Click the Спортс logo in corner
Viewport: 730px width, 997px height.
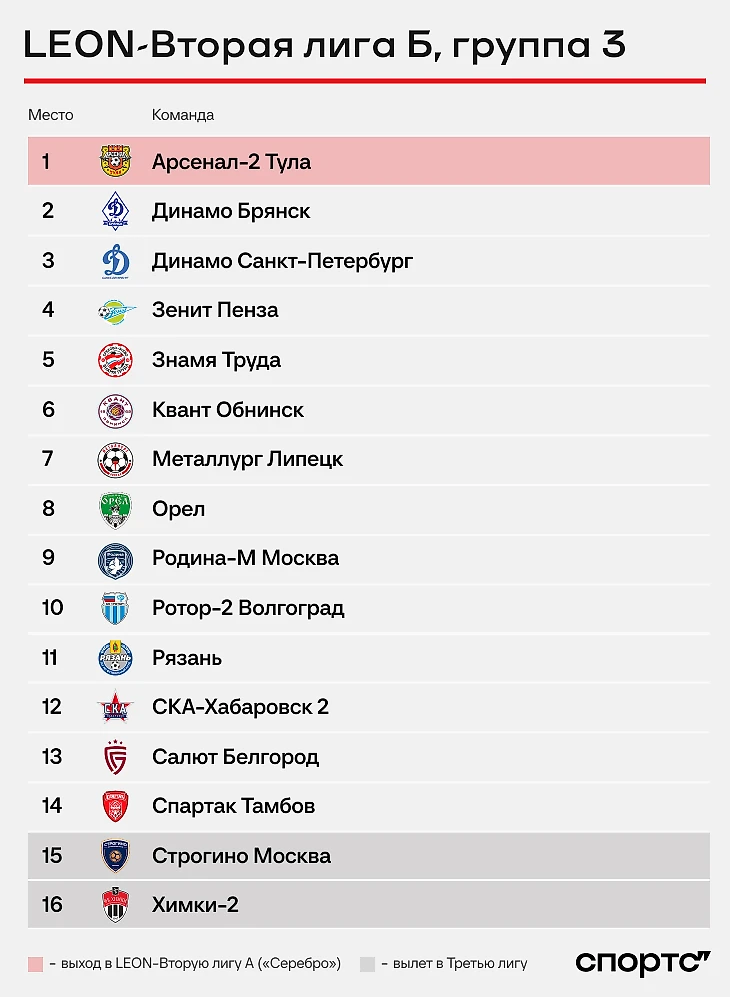pos(642,963)
